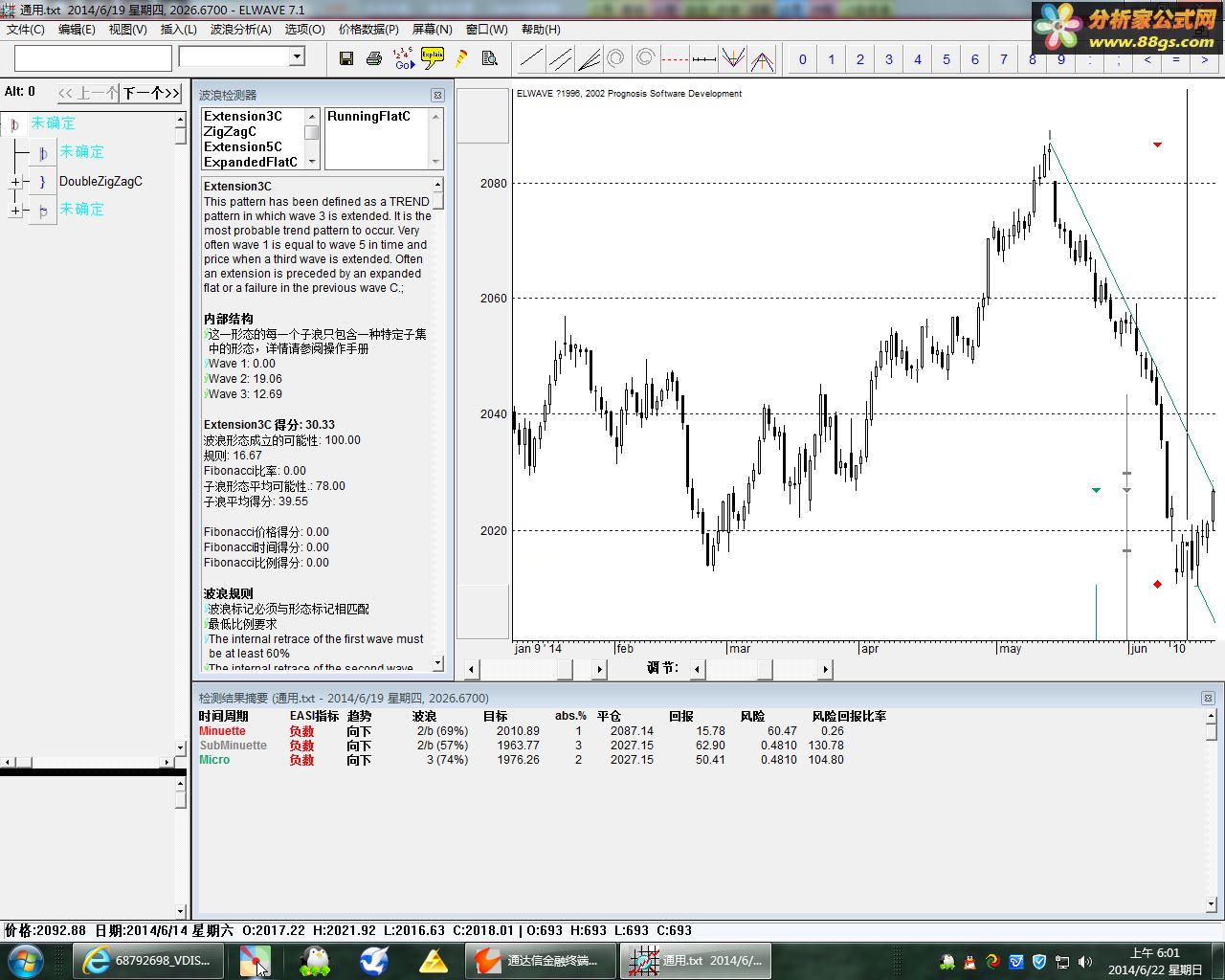1225x980 pixels.
Task: Click wave label button 4
Action: pyautogui.click(x=918, y=59)
